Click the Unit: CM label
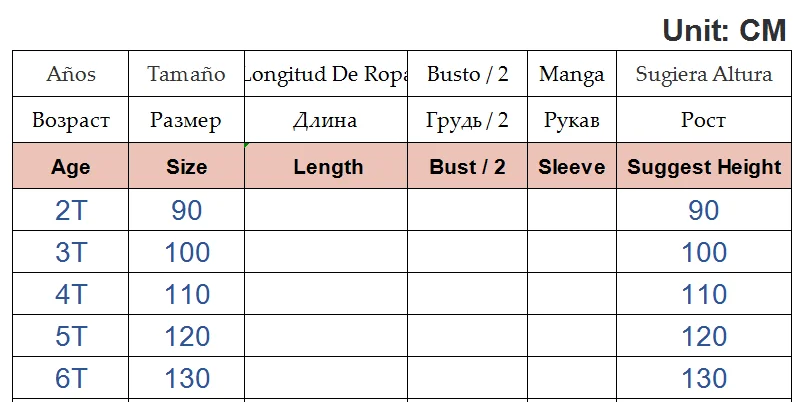This screenshot has width=799, height=402. coord(724,31)
